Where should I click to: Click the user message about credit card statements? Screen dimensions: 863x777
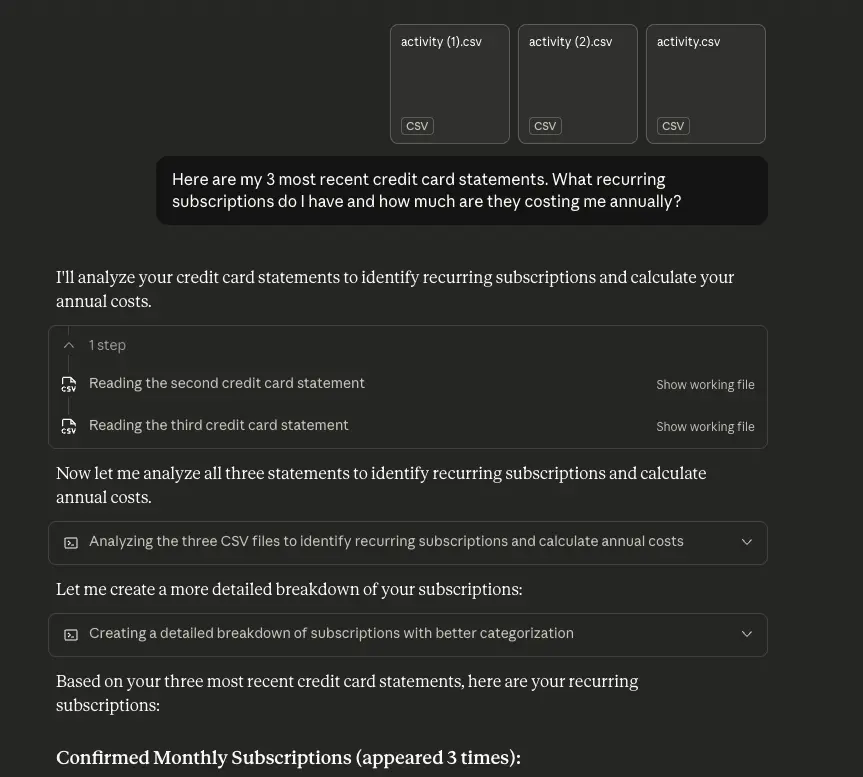(x=461, y=190)
